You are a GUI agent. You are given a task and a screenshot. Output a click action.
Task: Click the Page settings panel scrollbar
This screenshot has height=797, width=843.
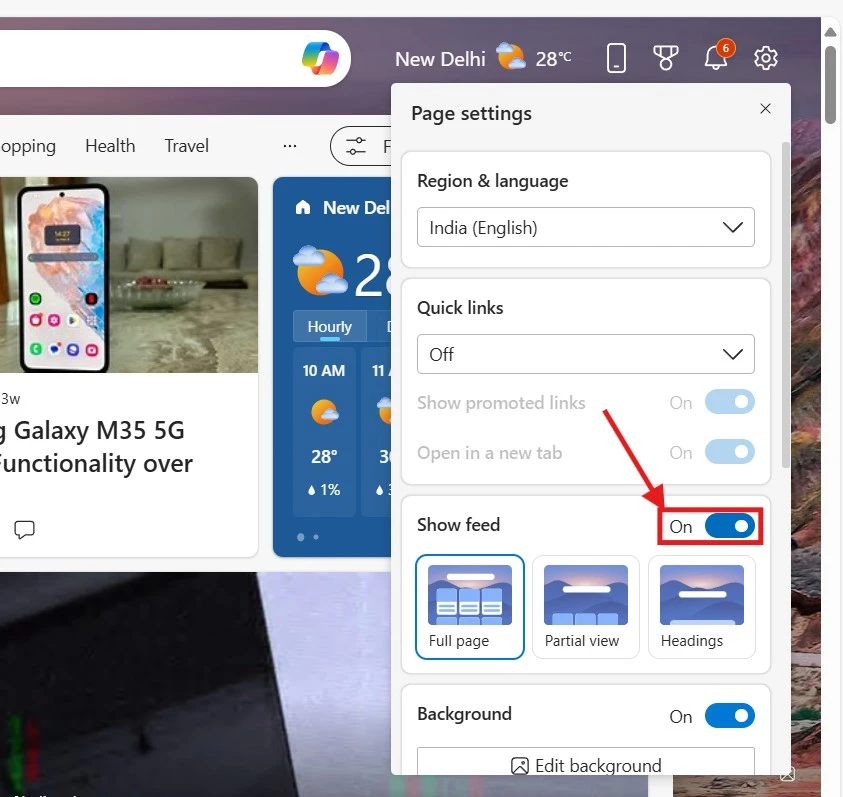[785, 305]
